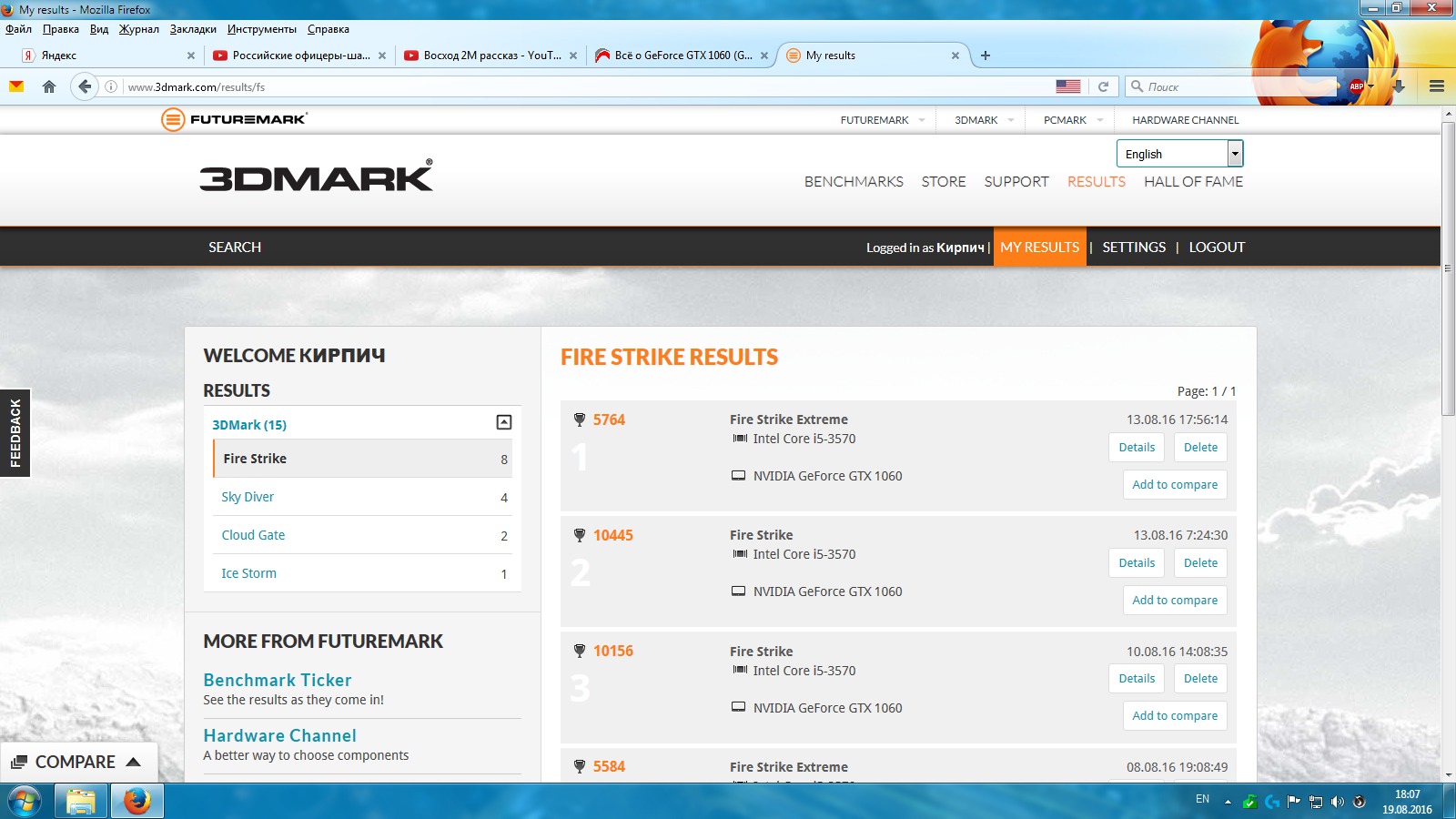Close the GeForce GTX 1060 tab
Screen dimensions: 1456x819
click(764, 56)
